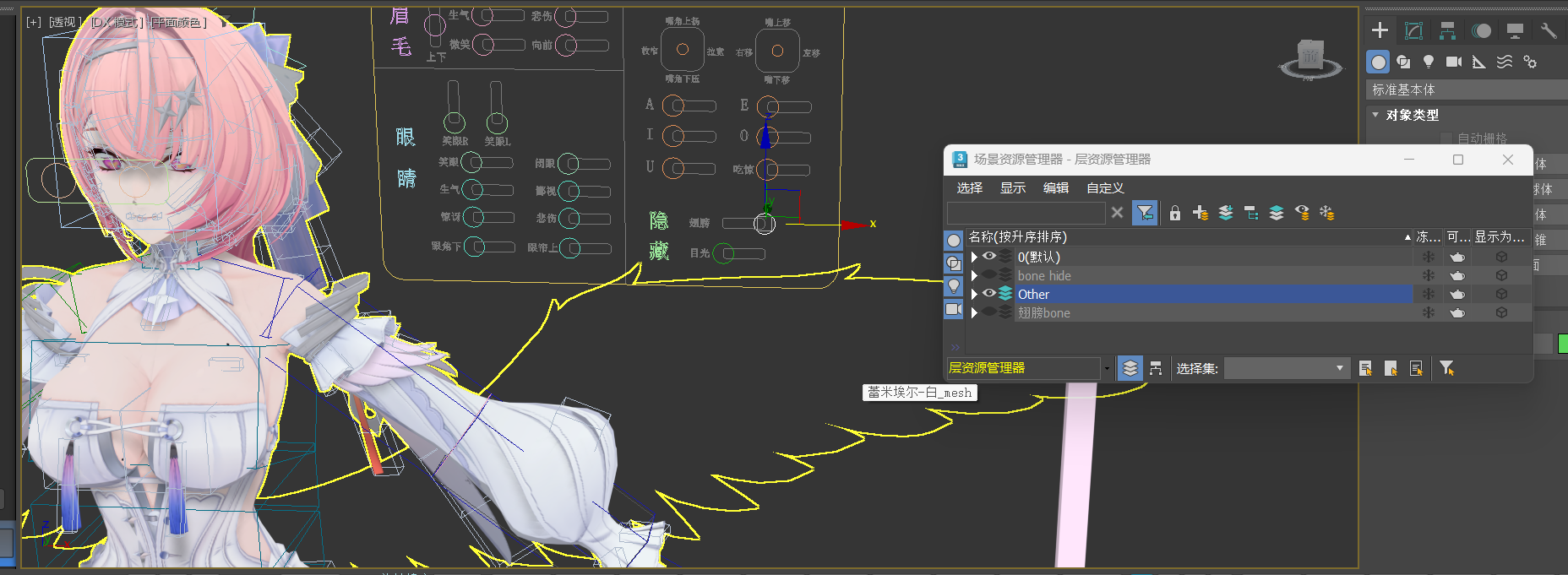
Task: Toggle shapes display filter in Scene Explorer sidebar
Action: click(954, 263)
